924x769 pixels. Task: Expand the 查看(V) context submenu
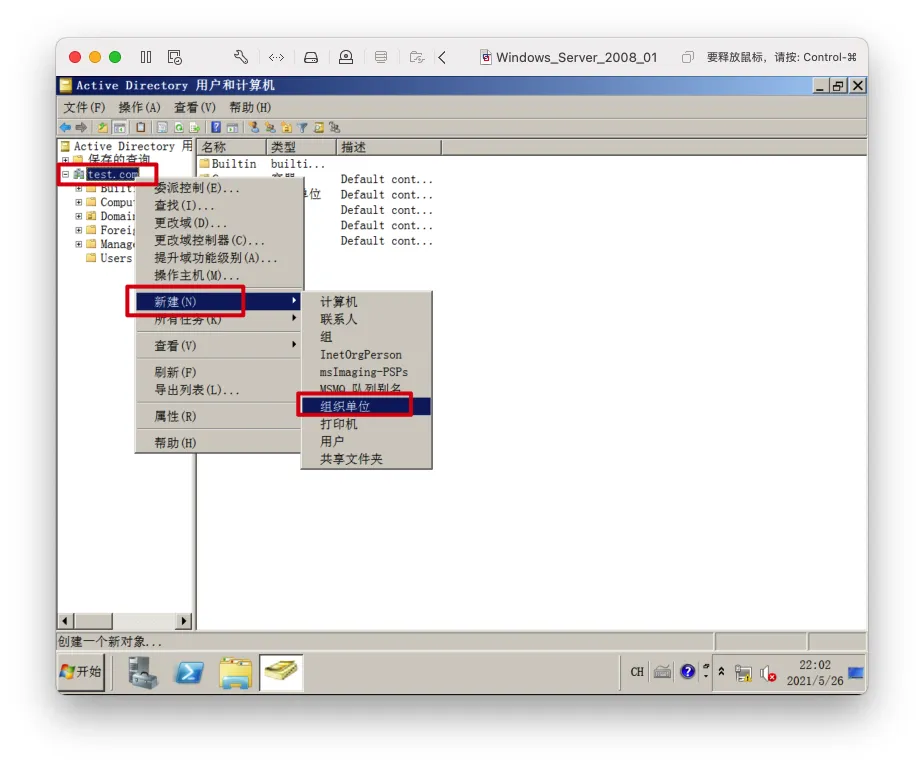pyautogui.click(x=219, y=346)
